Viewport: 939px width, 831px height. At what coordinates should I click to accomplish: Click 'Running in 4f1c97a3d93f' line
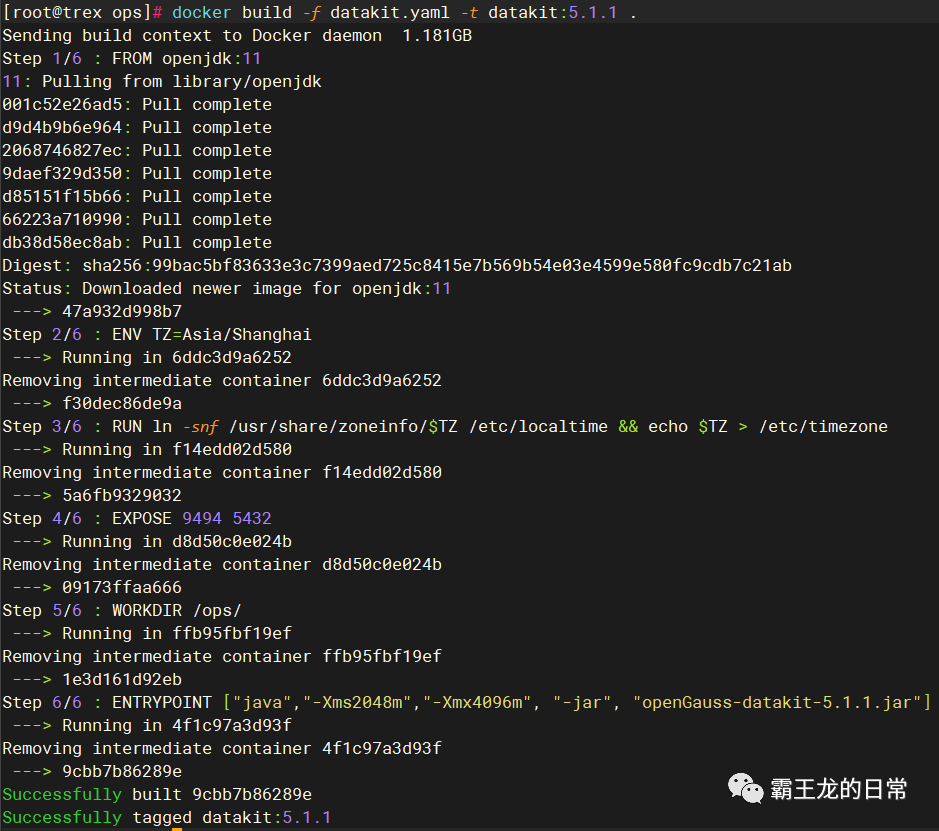click(152, 726)
